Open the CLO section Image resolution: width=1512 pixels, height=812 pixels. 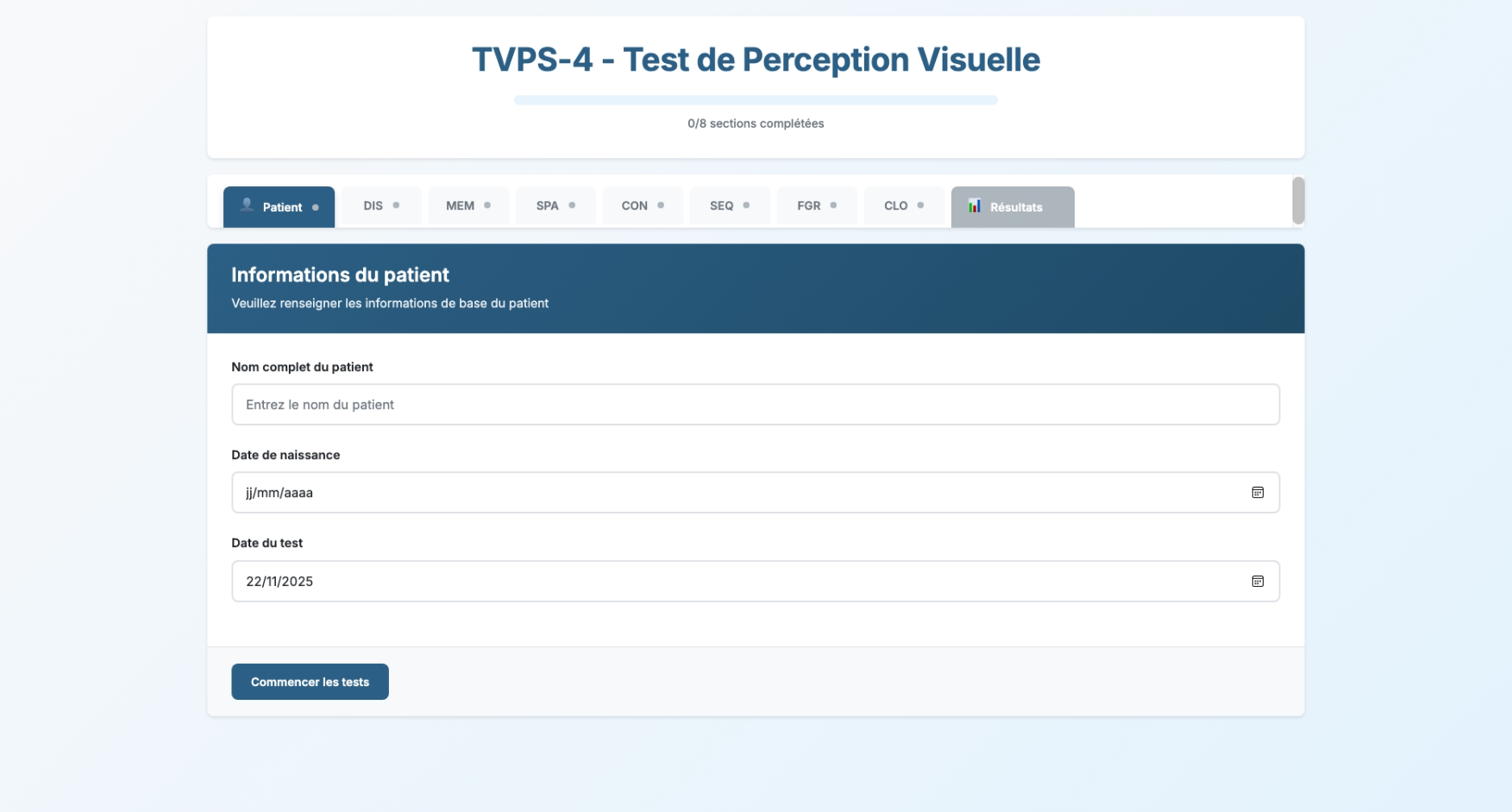(x=903, y=205)
